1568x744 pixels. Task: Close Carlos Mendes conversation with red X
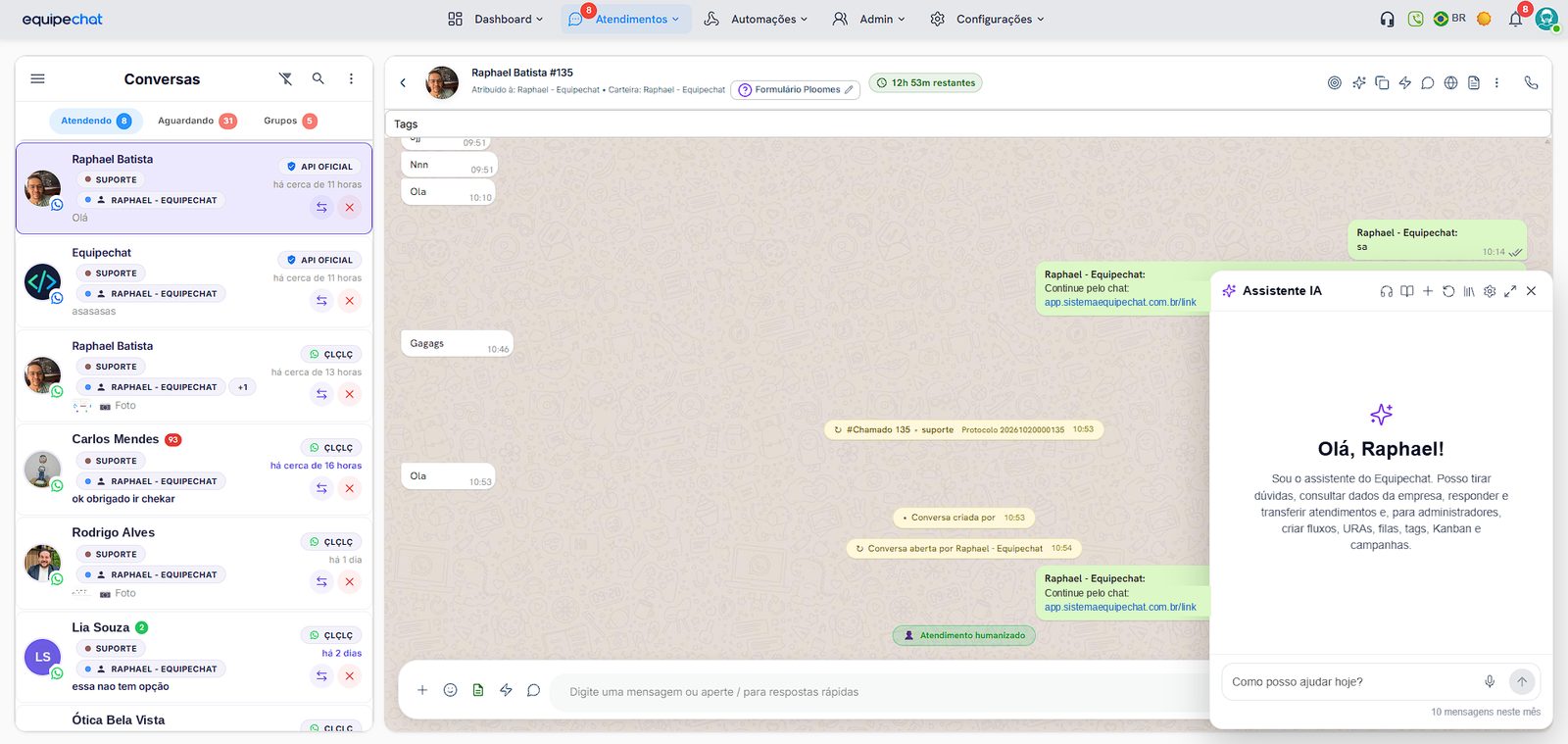pos(349,488)
